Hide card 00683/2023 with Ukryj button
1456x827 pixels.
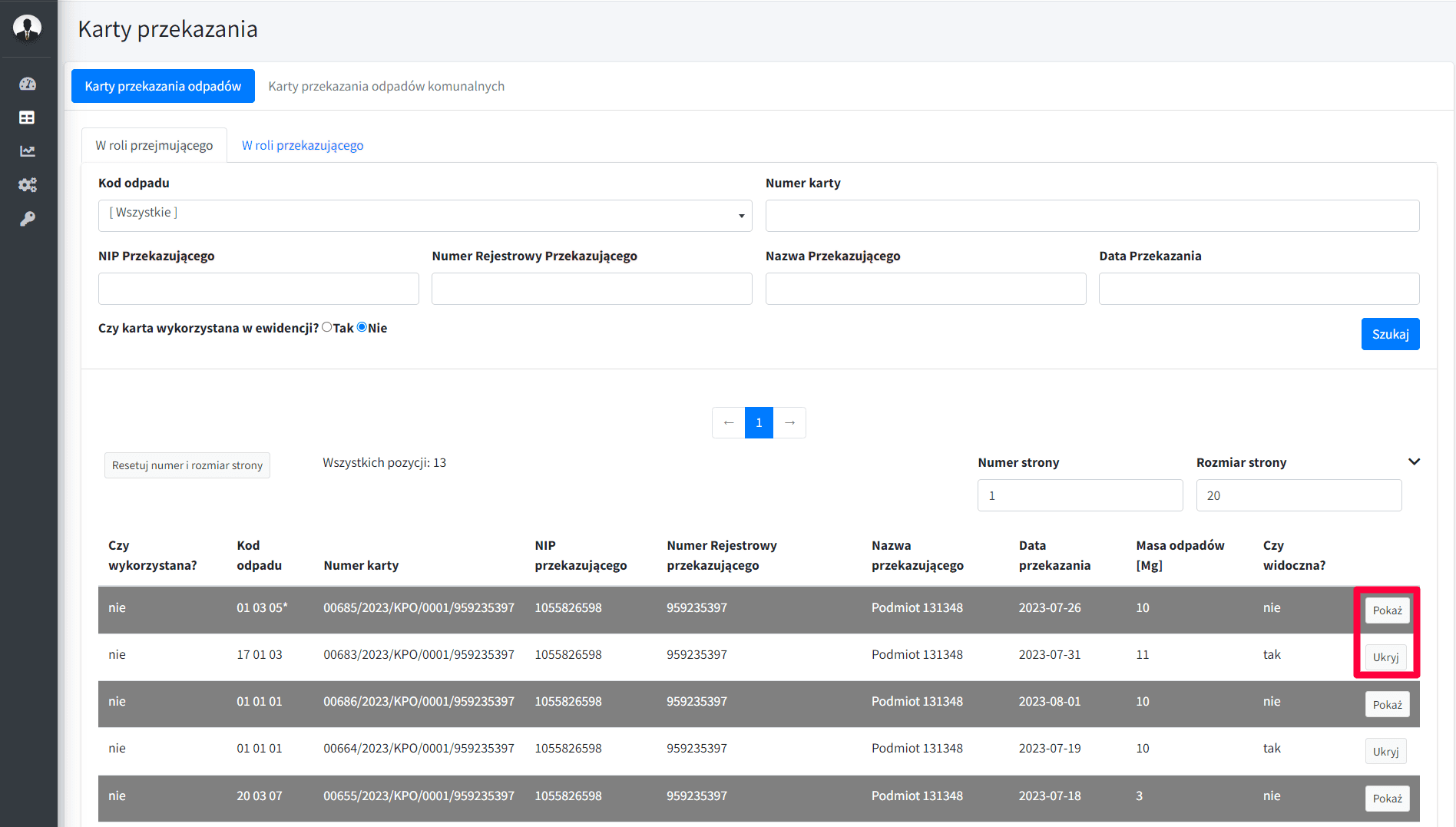[1385, 657]
